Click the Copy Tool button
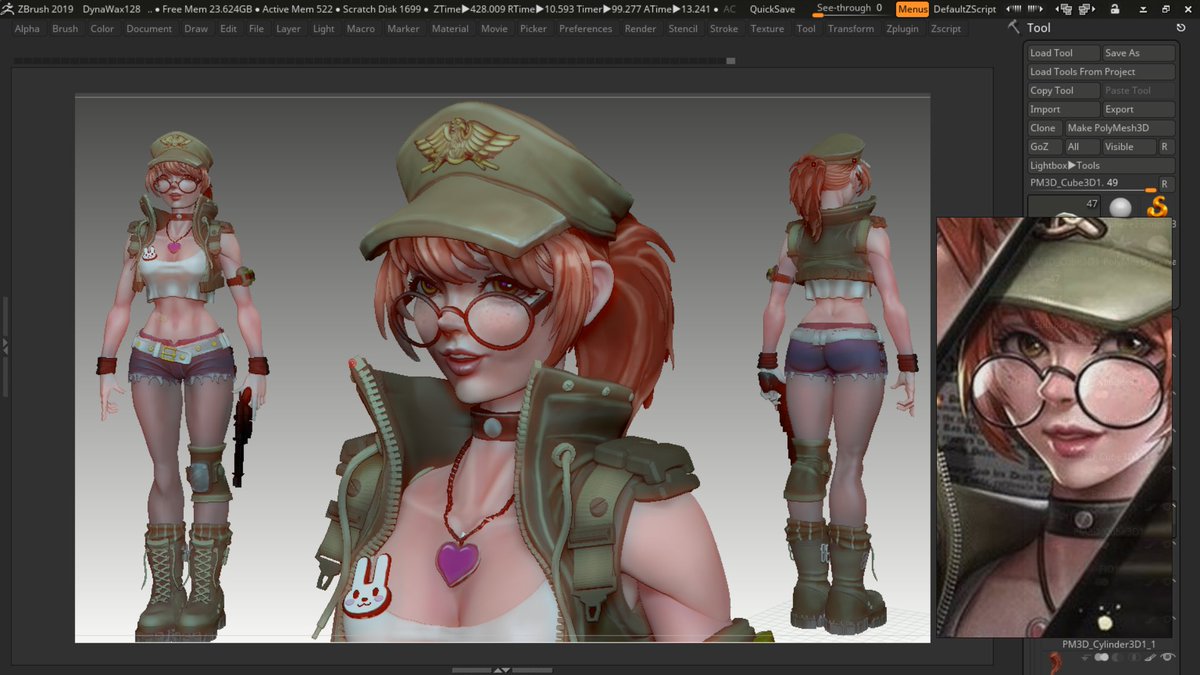The height and width of the screenshot is (675, 1200). point(1062,91)
